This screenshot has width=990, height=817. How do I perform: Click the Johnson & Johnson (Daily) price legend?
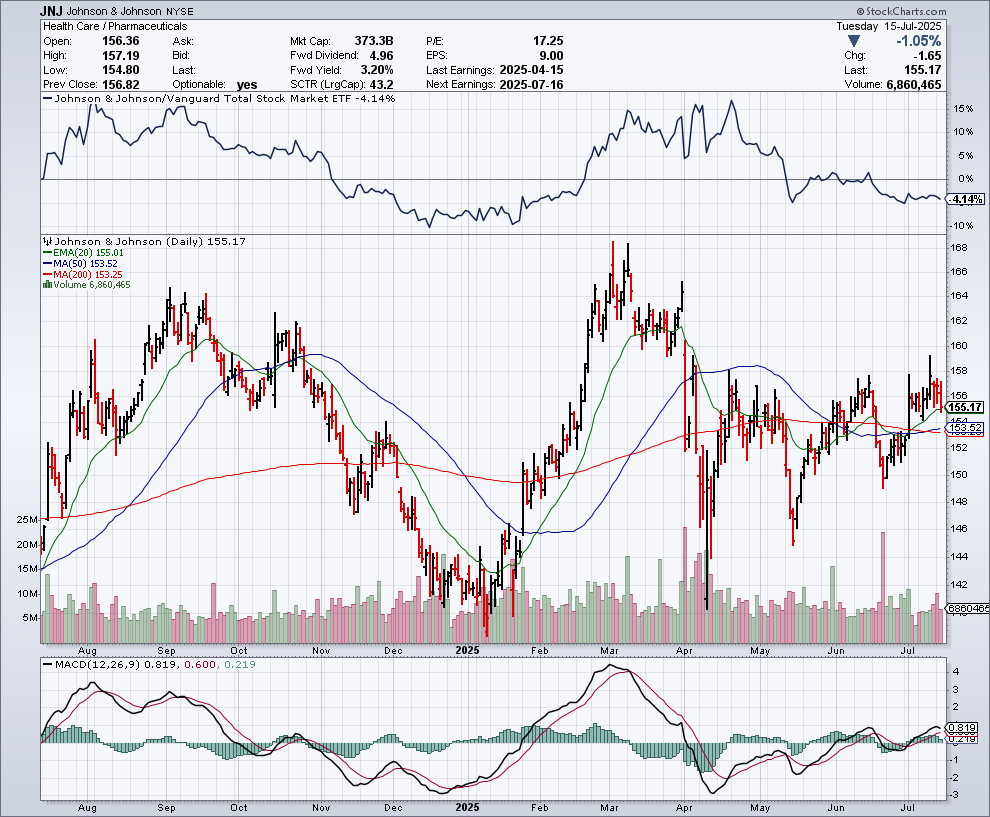tap(144, 241)
